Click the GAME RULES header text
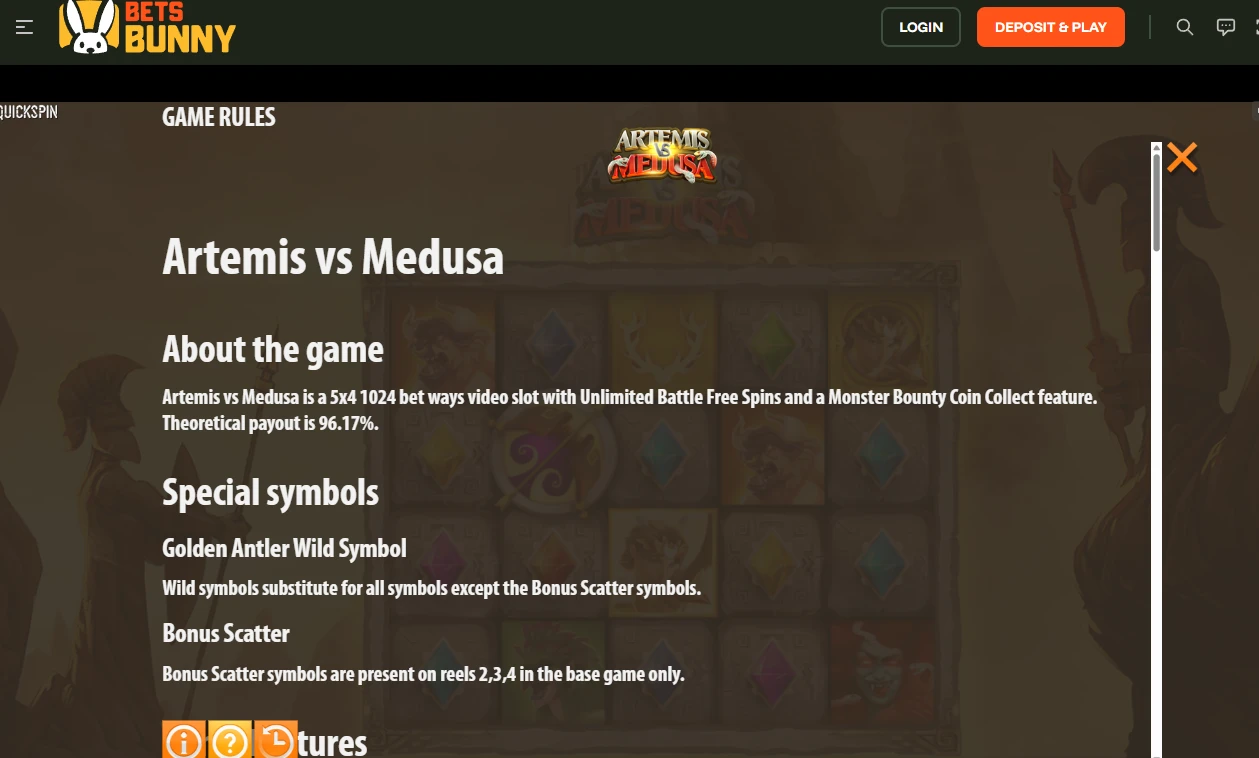Viewport: 1259px width, 758px height. (x=219, y=117)
